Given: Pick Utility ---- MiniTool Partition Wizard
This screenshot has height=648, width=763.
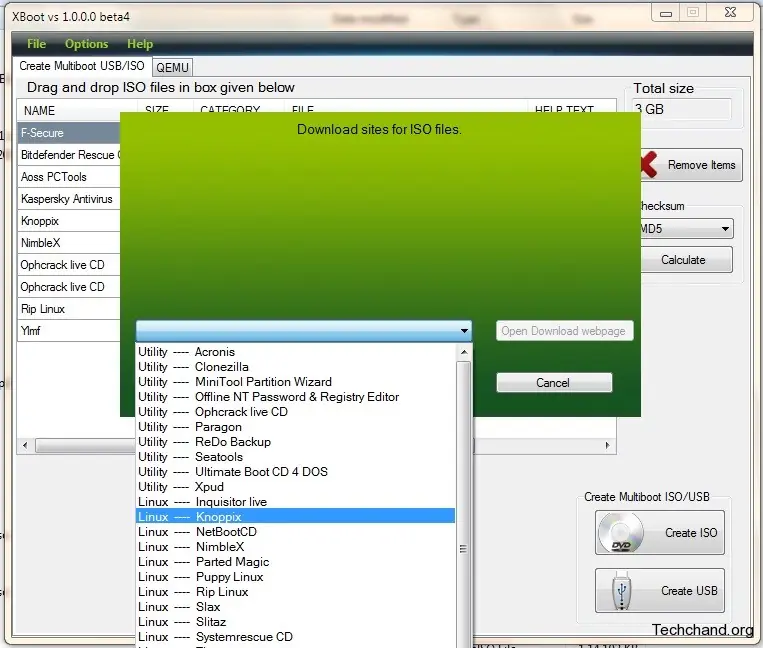Looking at the screenshot, I should (x=295, y=382).
